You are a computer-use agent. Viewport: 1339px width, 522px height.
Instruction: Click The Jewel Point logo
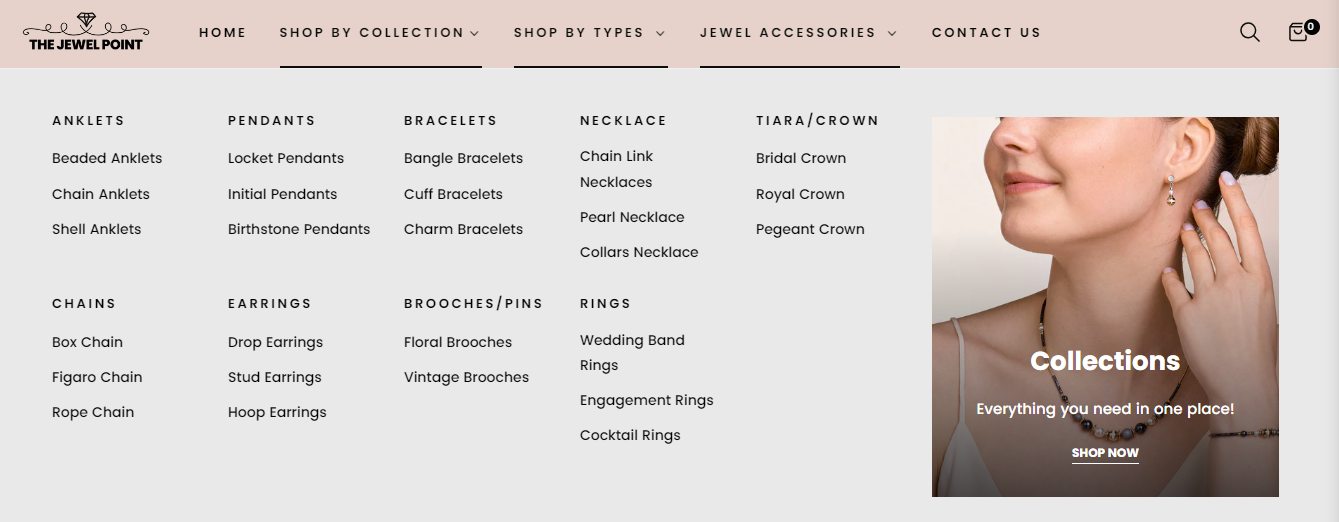(x=86, y=32)
